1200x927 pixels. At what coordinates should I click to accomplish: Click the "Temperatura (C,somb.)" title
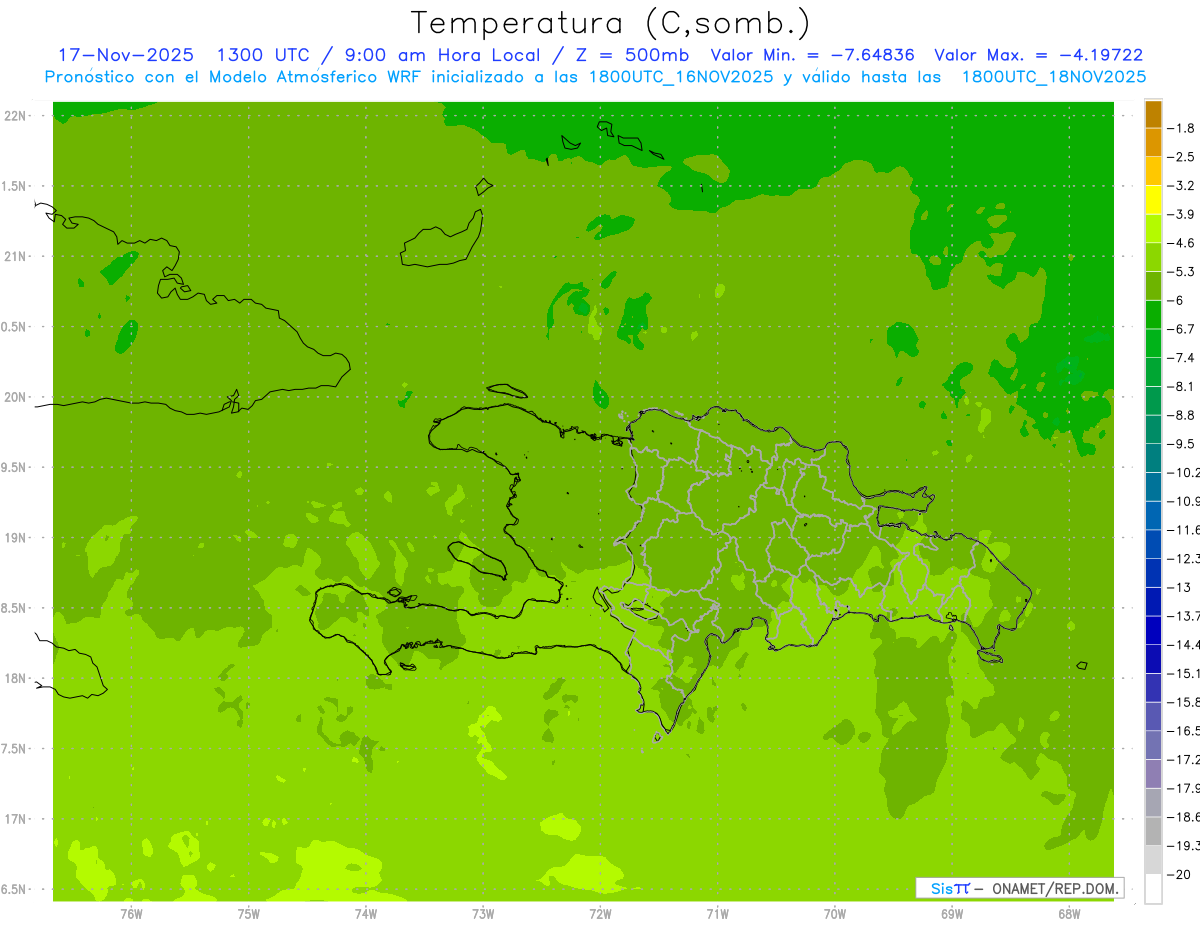click(611, 23)
